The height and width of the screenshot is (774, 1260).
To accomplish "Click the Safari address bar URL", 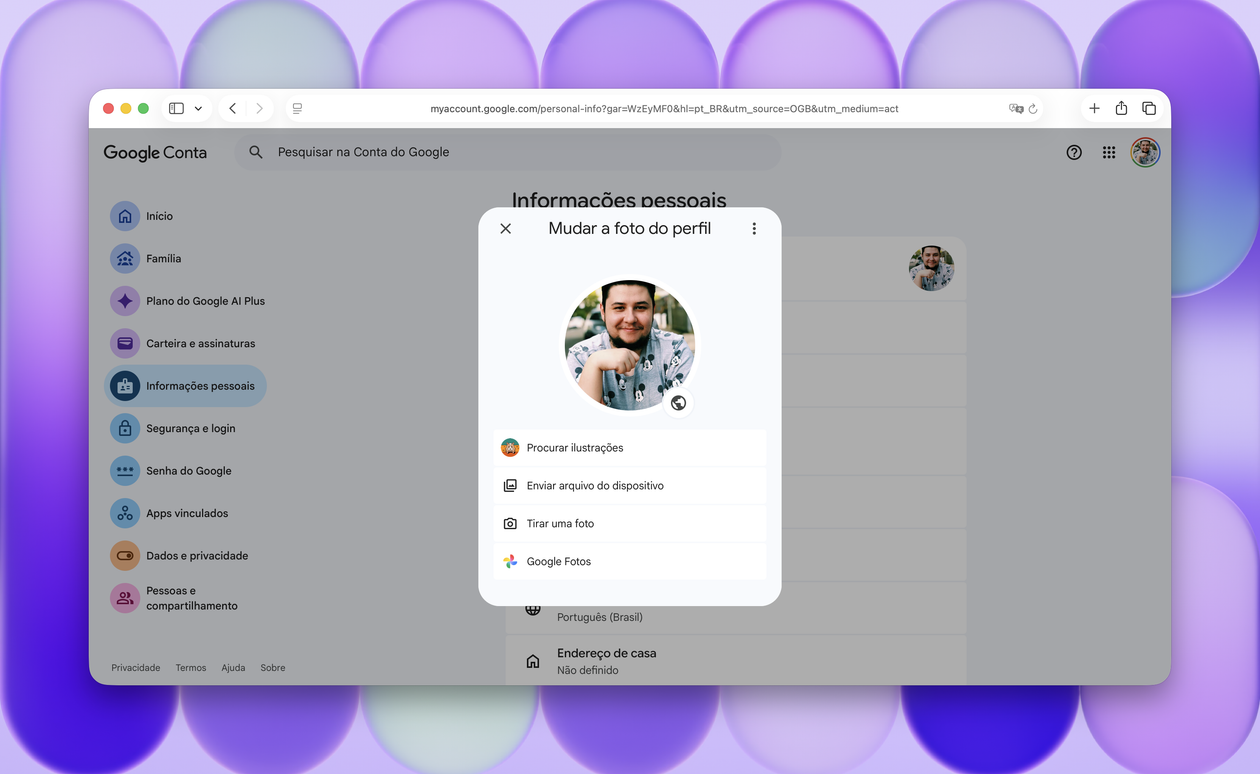I will [x=664, y=108].
